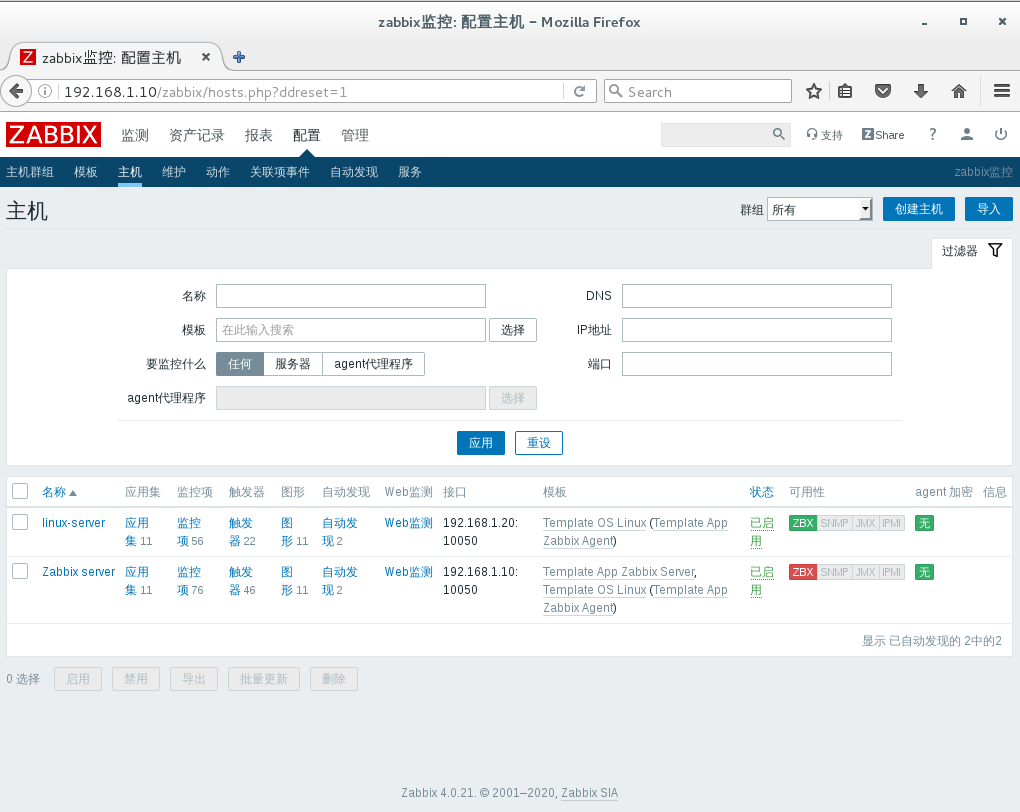This screenshot has height=812, width=1020.
Task: Switch to the 动作 submenu
Action: pyautogui.click(x=218, y=172)
